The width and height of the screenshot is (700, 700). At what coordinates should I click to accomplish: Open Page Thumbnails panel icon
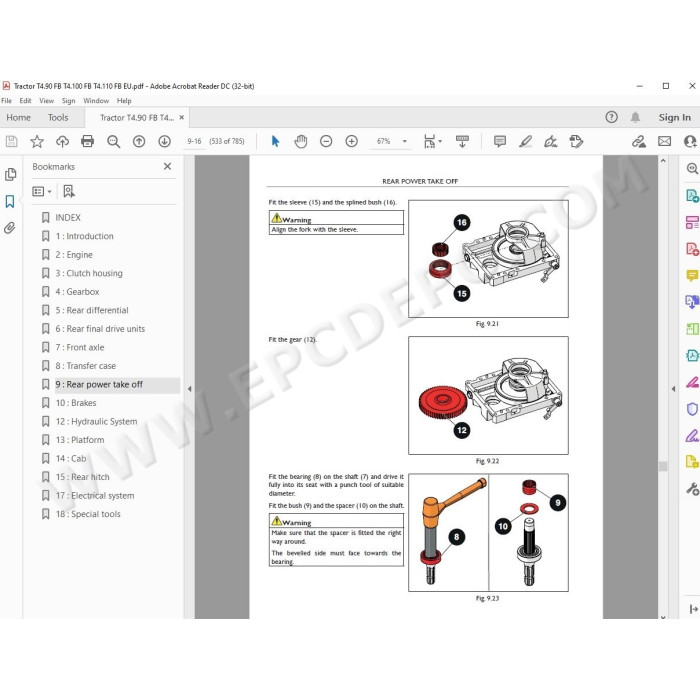click(10, 174)
